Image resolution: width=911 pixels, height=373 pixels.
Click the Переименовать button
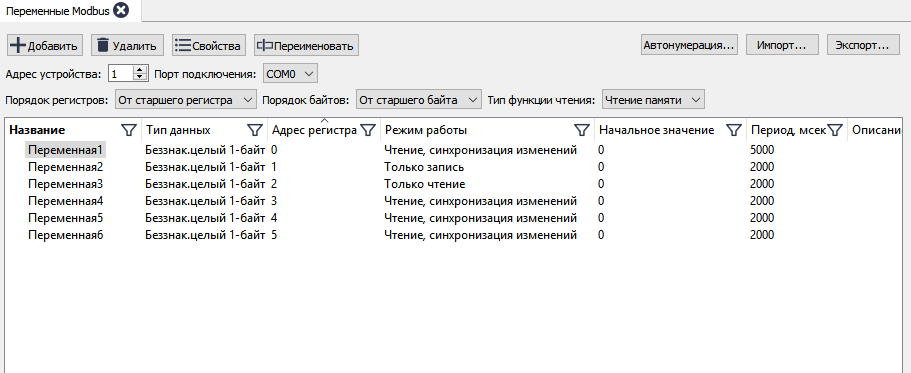(x=306, y=45)
